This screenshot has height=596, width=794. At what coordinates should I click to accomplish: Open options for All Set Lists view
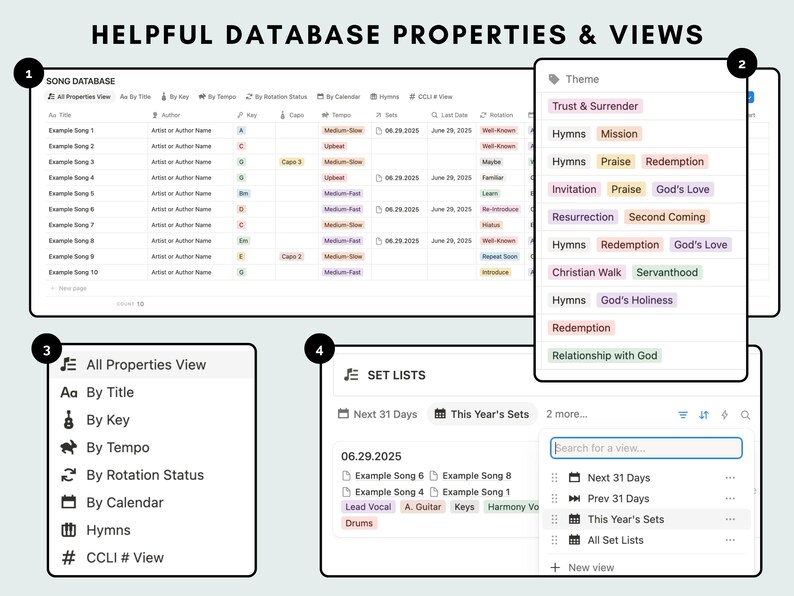730,540
